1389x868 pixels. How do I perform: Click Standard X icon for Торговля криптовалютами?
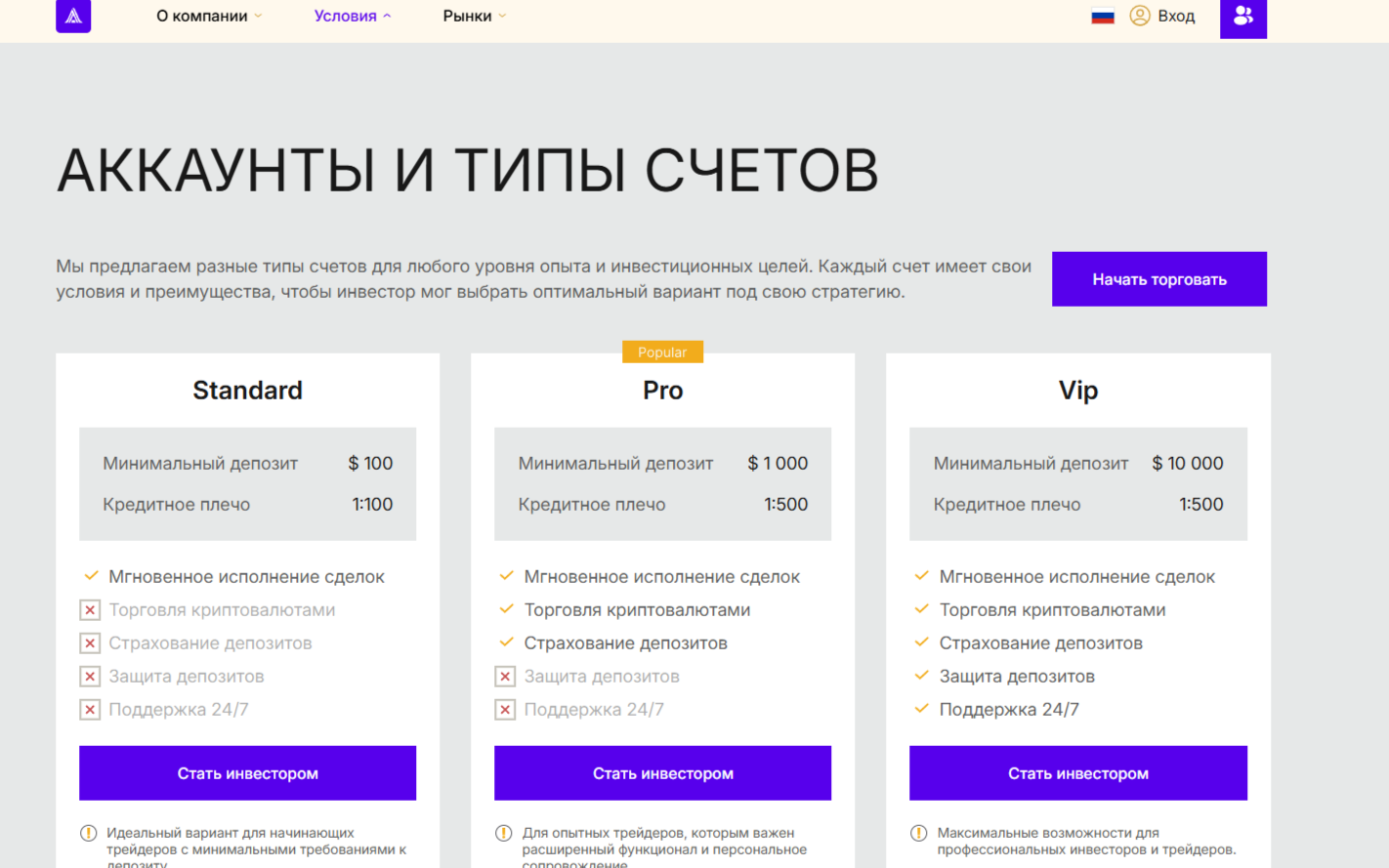coord(90,610)
